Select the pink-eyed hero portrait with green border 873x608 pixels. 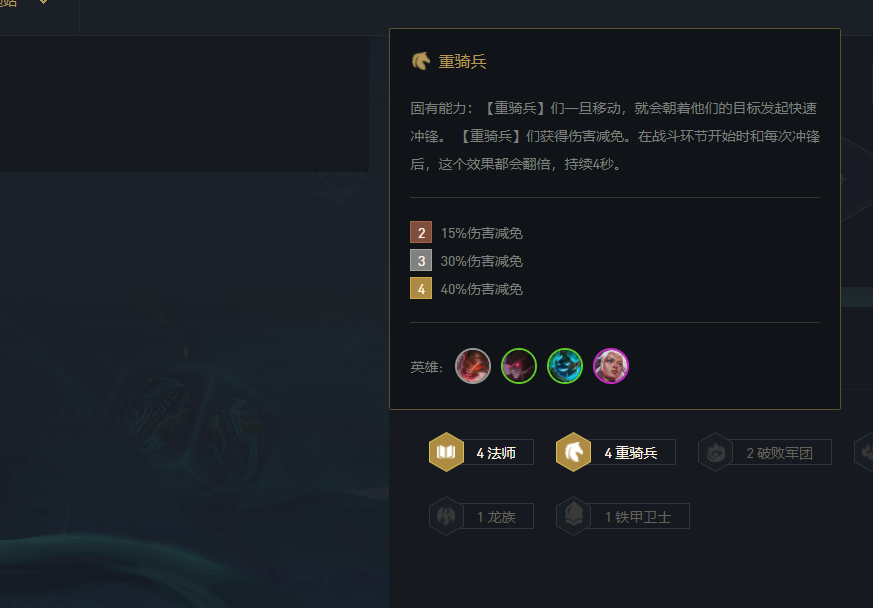click(x=519, y=366)
